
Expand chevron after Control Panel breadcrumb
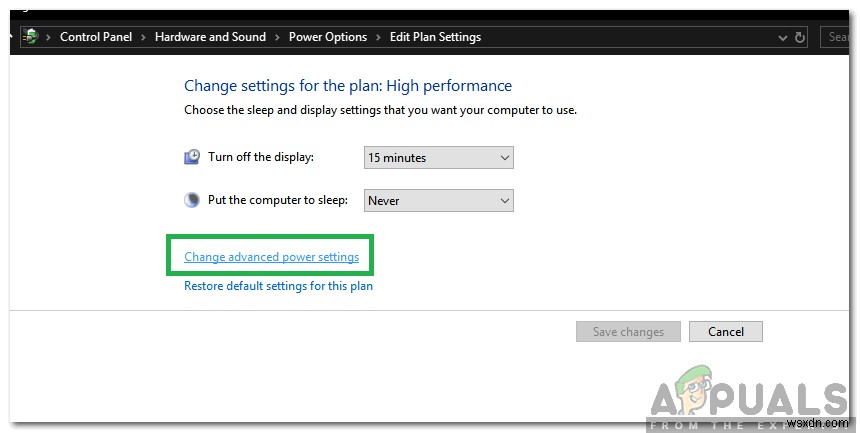click(x=142, y=37)
